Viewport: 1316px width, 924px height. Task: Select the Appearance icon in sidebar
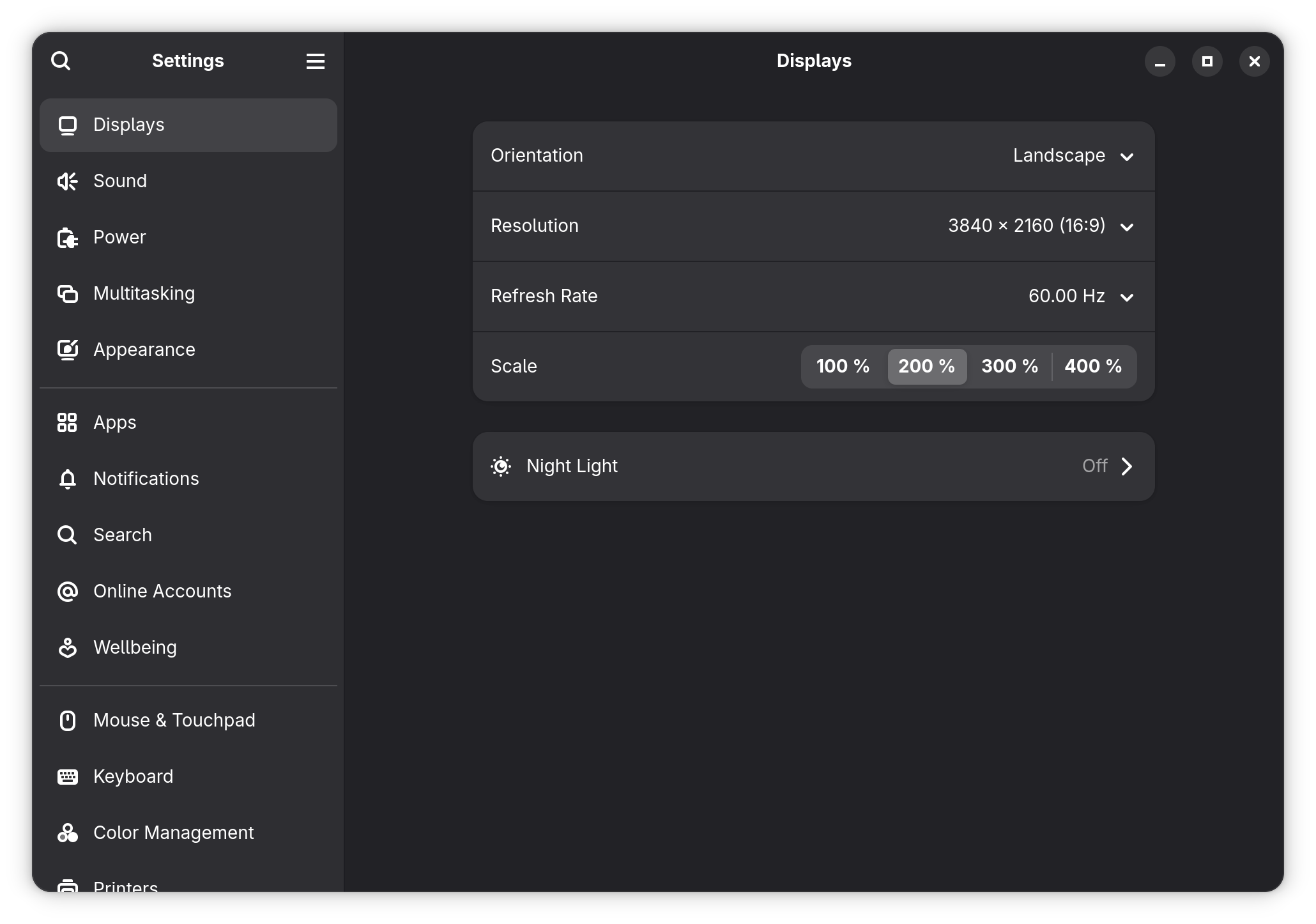[68, 350]
